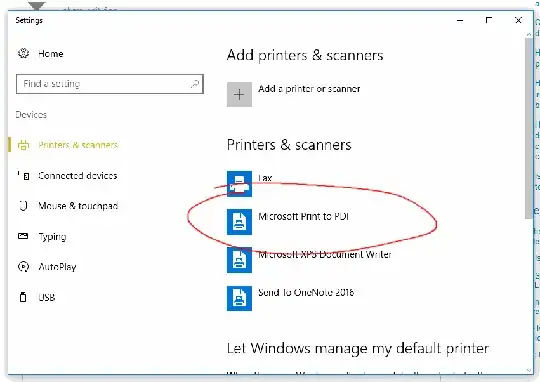Viewport: 540px width, 382px height.
Task: Select the Fax printer icon
Action: 239,184
